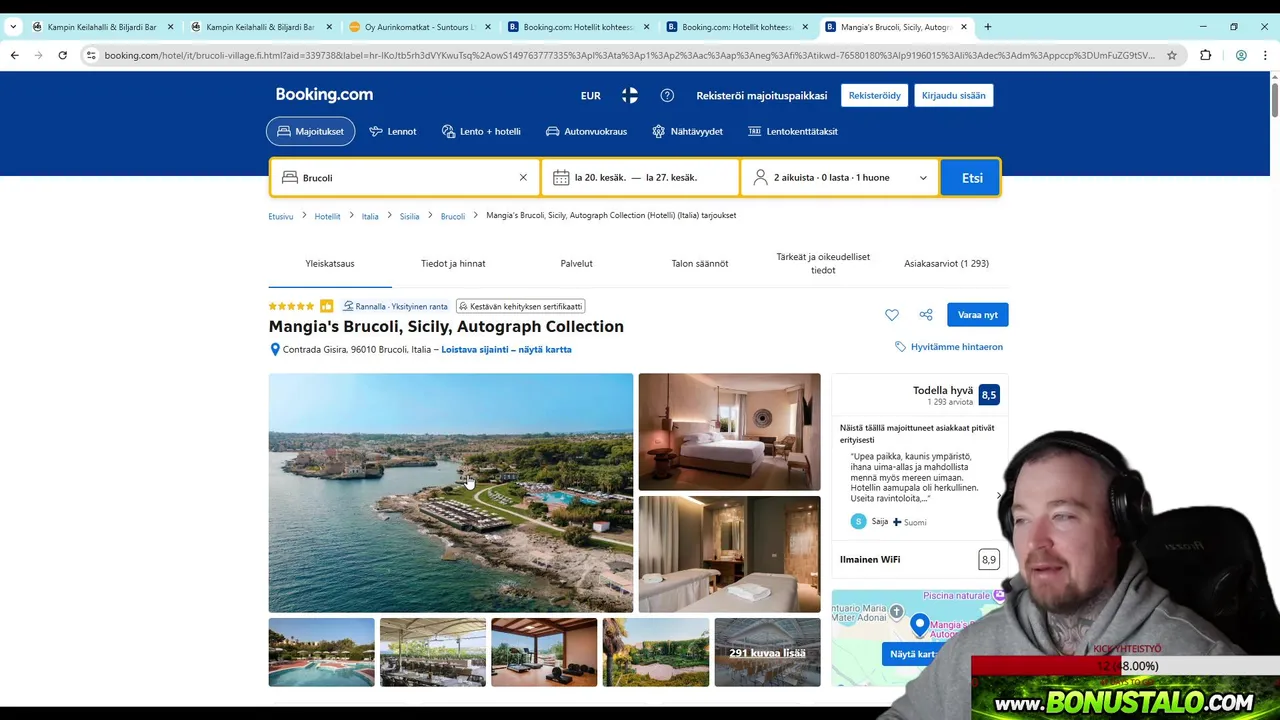Screen dimensions: 1280x720
Task: Click Hotellit breadcrumb link
Action: (327, 216)
